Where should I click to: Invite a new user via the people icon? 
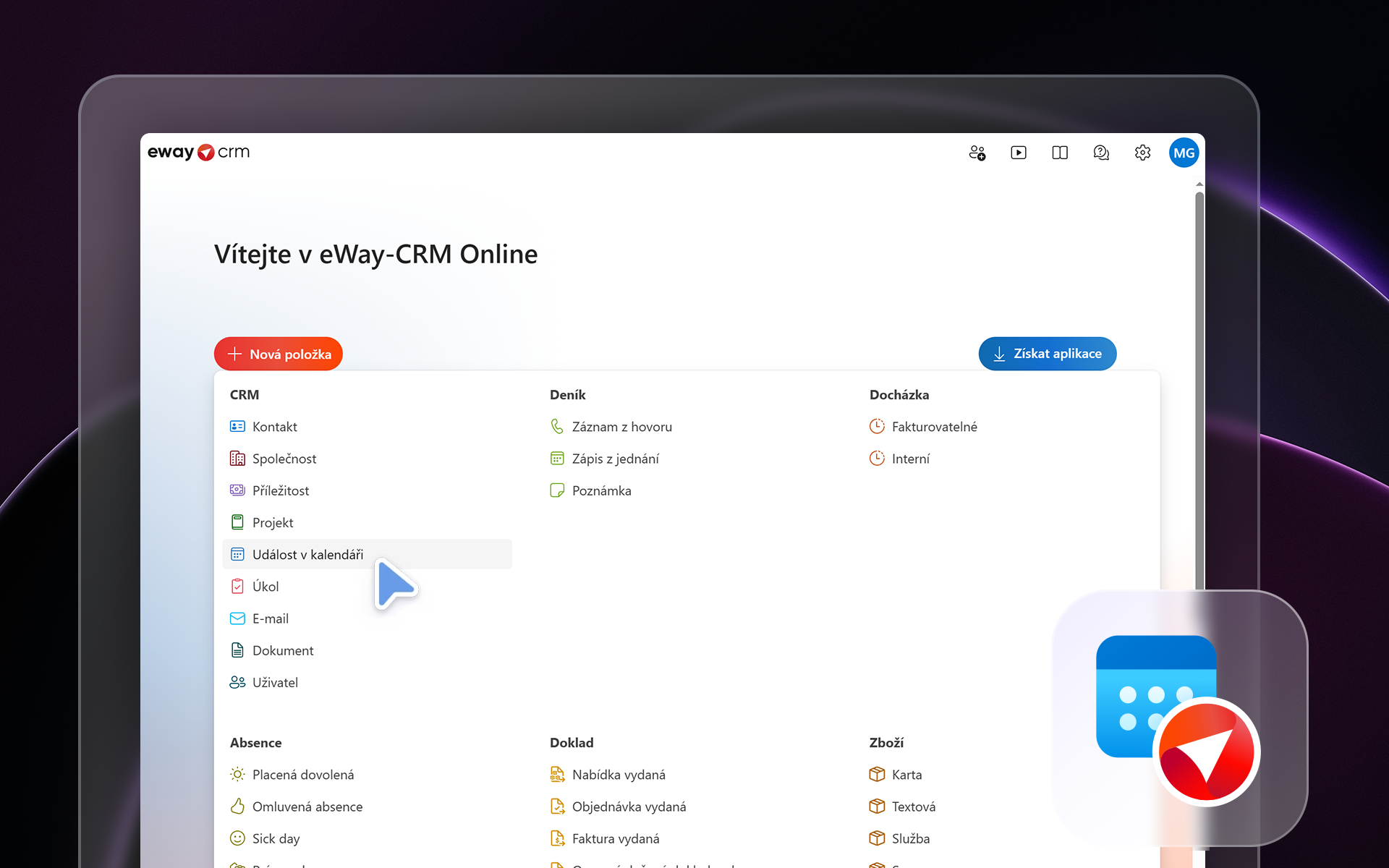coord(977,153)
